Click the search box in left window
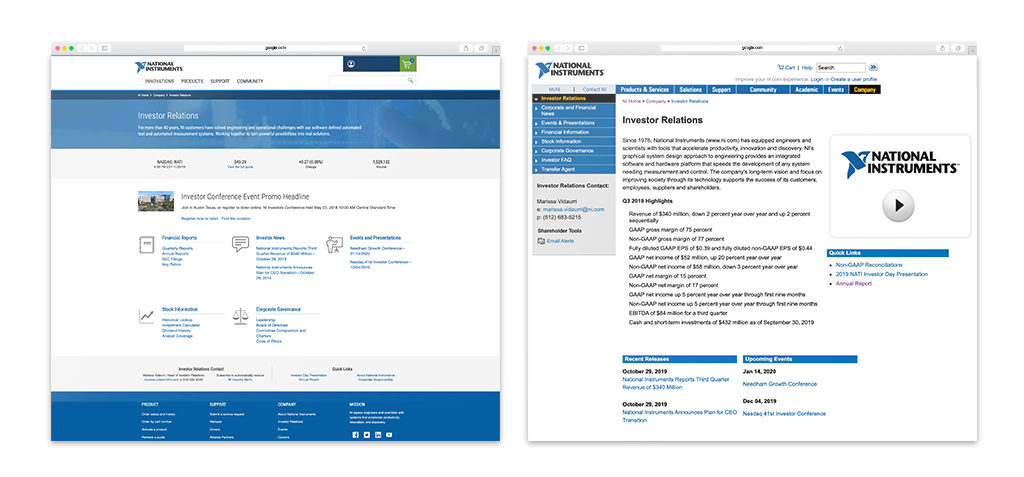Screen dimensions: 1024x477 pos(373,80)
